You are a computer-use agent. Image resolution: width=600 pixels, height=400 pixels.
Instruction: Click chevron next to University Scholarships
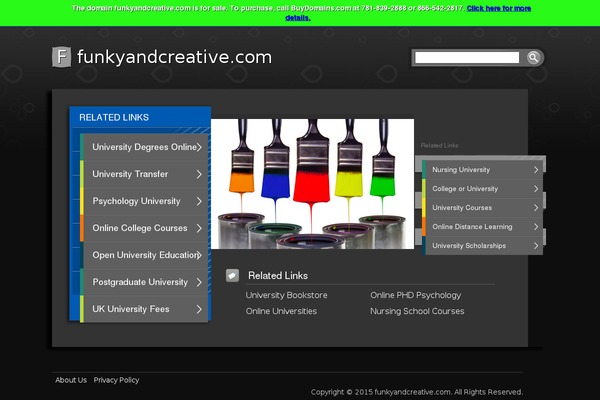536,246
